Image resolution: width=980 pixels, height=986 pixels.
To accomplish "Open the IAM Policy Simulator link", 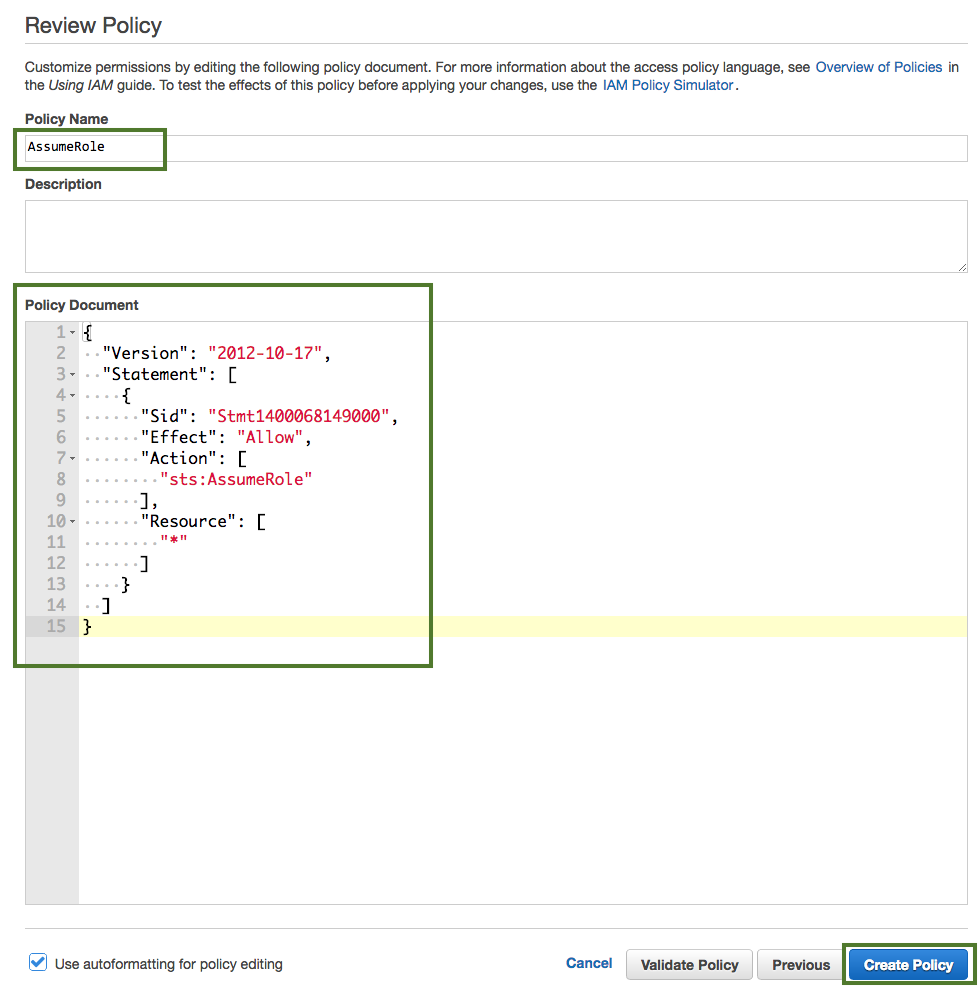I will tap(668, 86).
